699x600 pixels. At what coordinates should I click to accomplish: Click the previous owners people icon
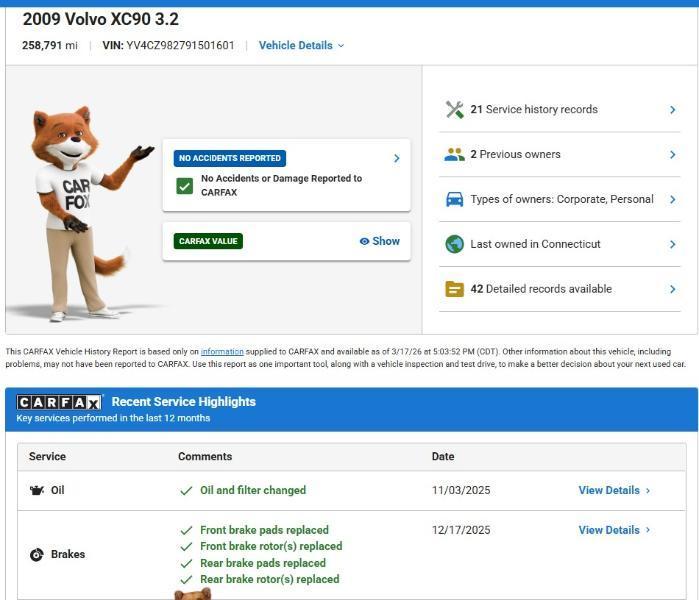pyautogui.click(x=454, y=155)
